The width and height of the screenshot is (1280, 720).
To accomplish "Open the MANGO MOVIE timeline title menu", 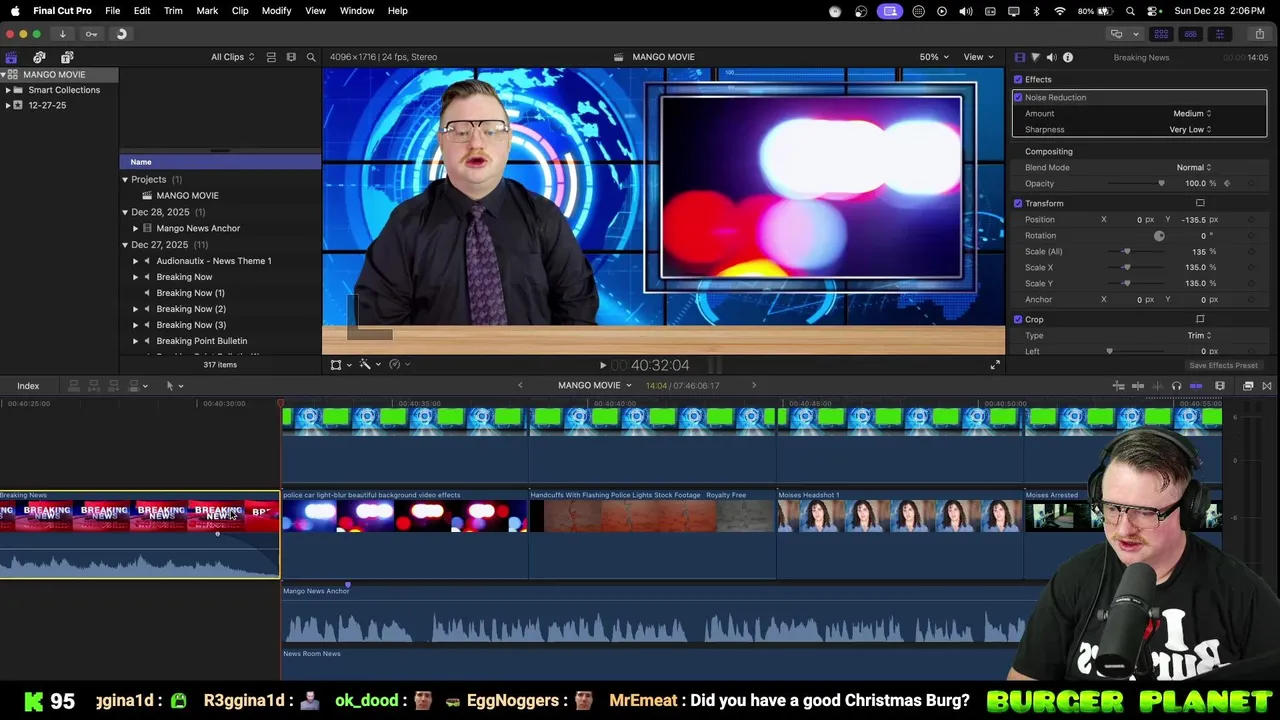I will [595, 386].
